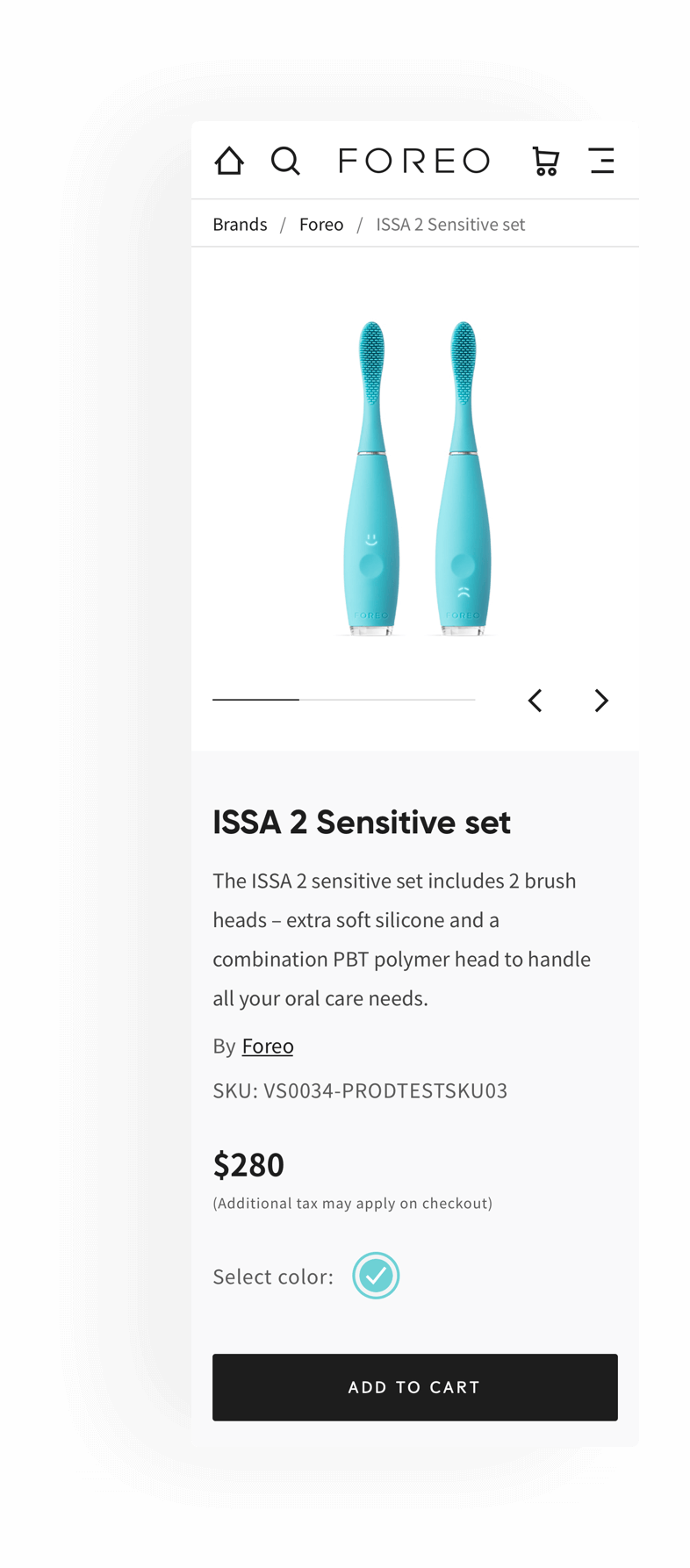Click the image carousel progress bar
Viewport: 690px width, 1568px height.
pyautogui.click(x=343, y=700)
